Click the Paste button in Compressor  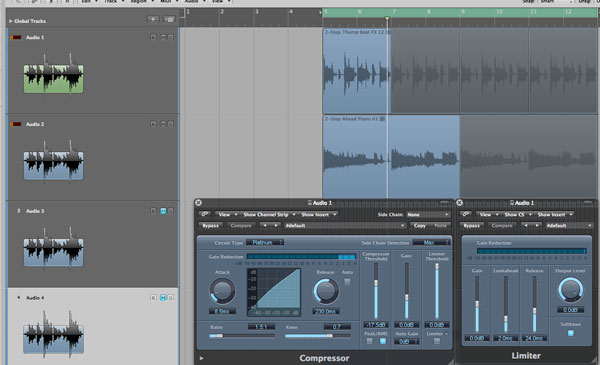(x=440, y=225)
